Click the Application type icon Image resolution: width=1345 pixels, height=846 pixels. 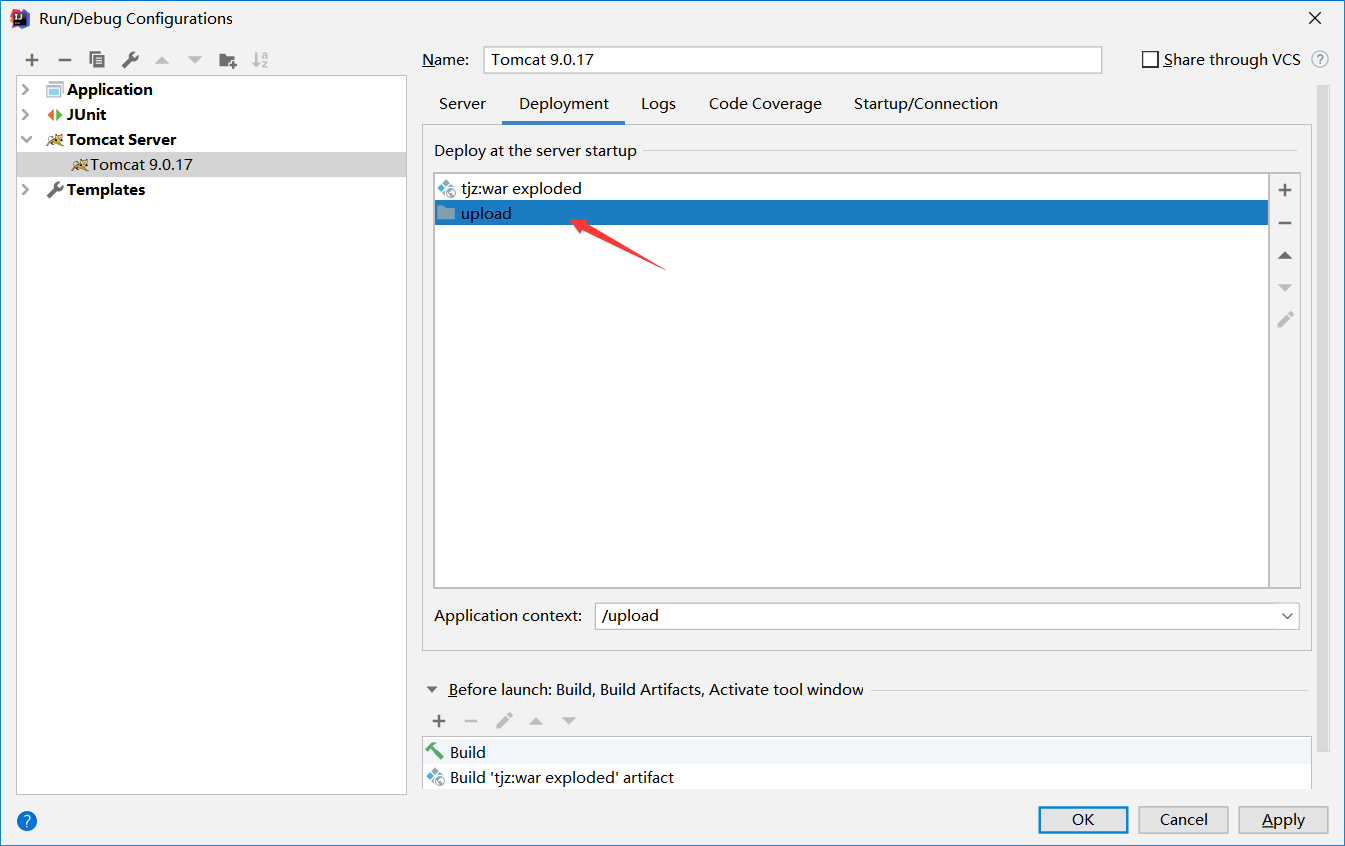[x=55, y=90]
